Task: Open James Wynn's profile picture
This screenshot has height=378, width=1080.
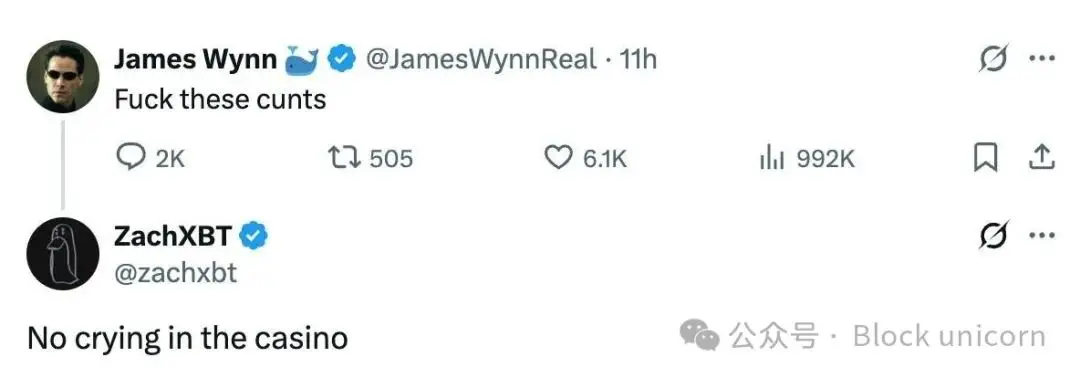Action: [63, 76]
